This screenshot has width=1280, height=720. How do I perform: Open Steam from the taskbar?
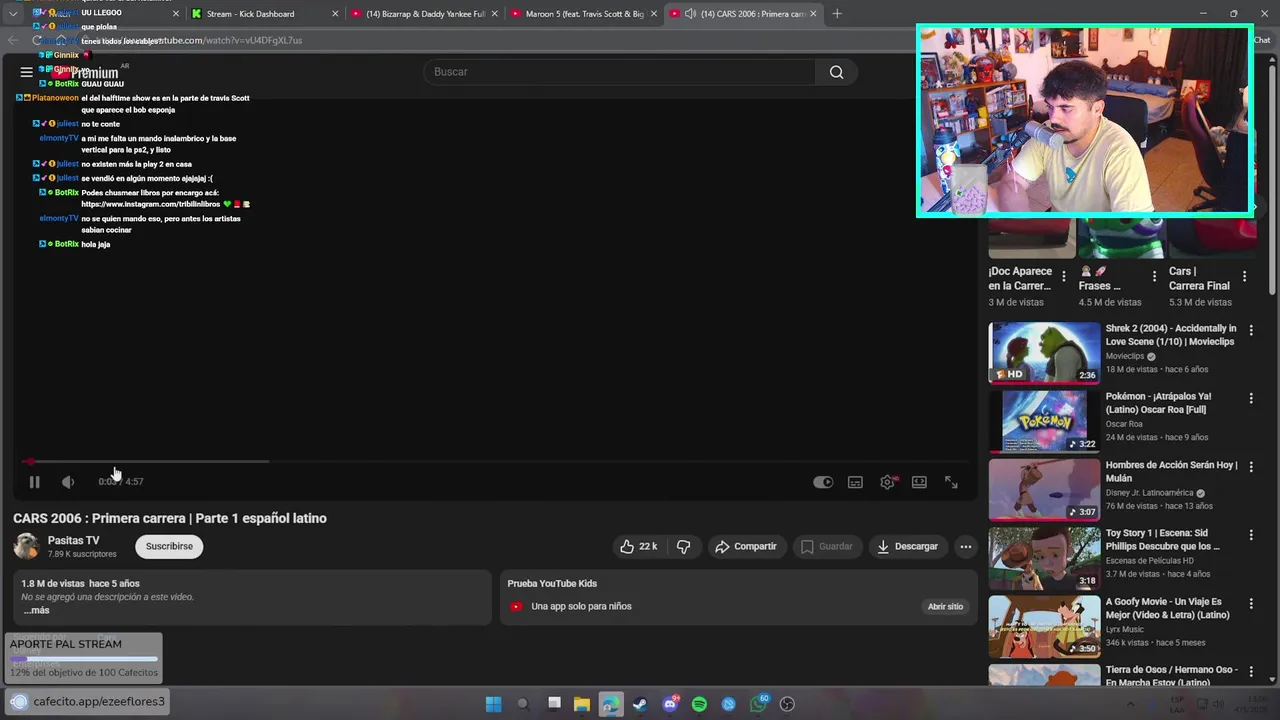640,704
